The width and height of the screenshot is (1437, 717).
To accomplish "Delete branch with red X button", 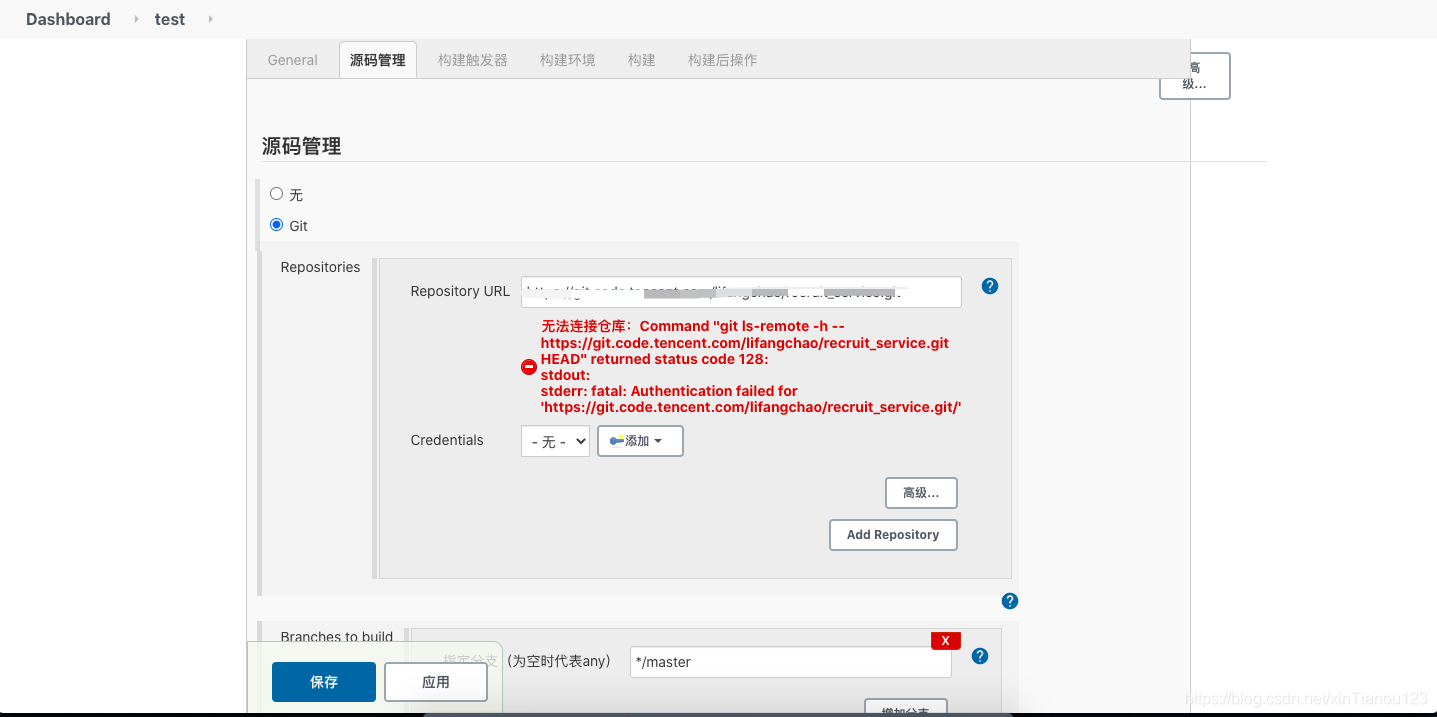I will 945,641.
